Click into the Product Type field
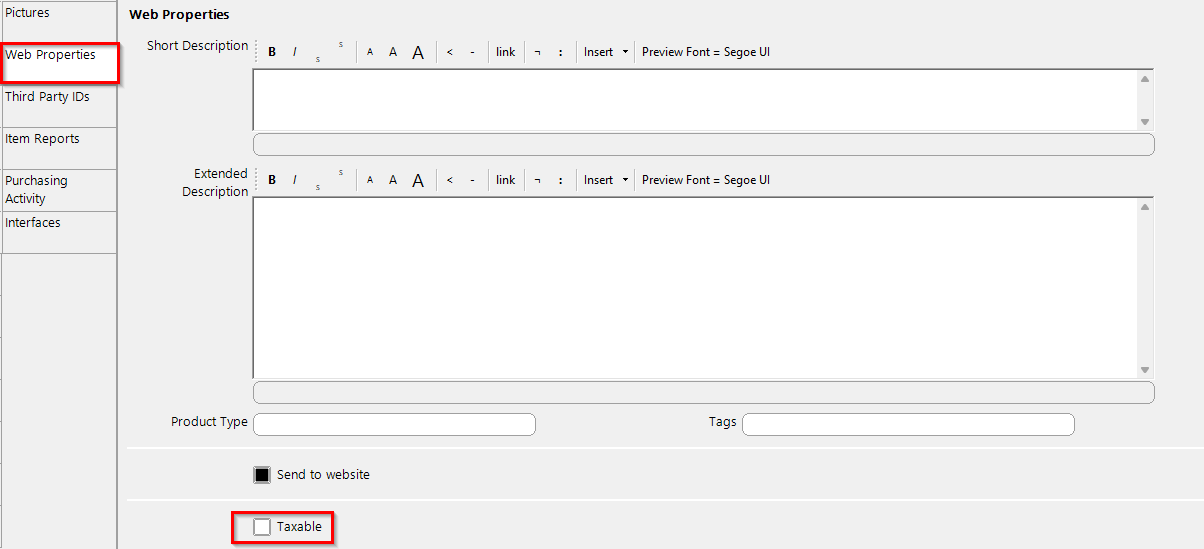Viewport: 1204px width, 549px height. point(394,424)
